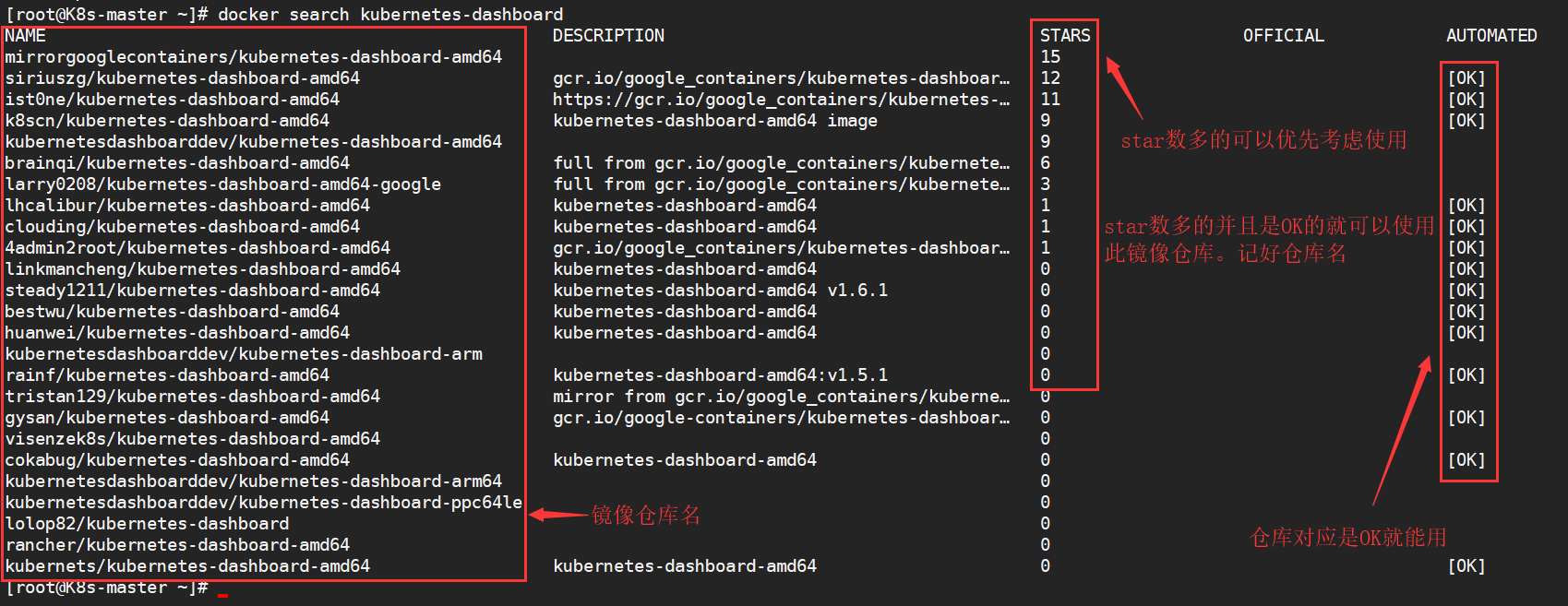
Task: Click the docker search command text
Action: 390,15
